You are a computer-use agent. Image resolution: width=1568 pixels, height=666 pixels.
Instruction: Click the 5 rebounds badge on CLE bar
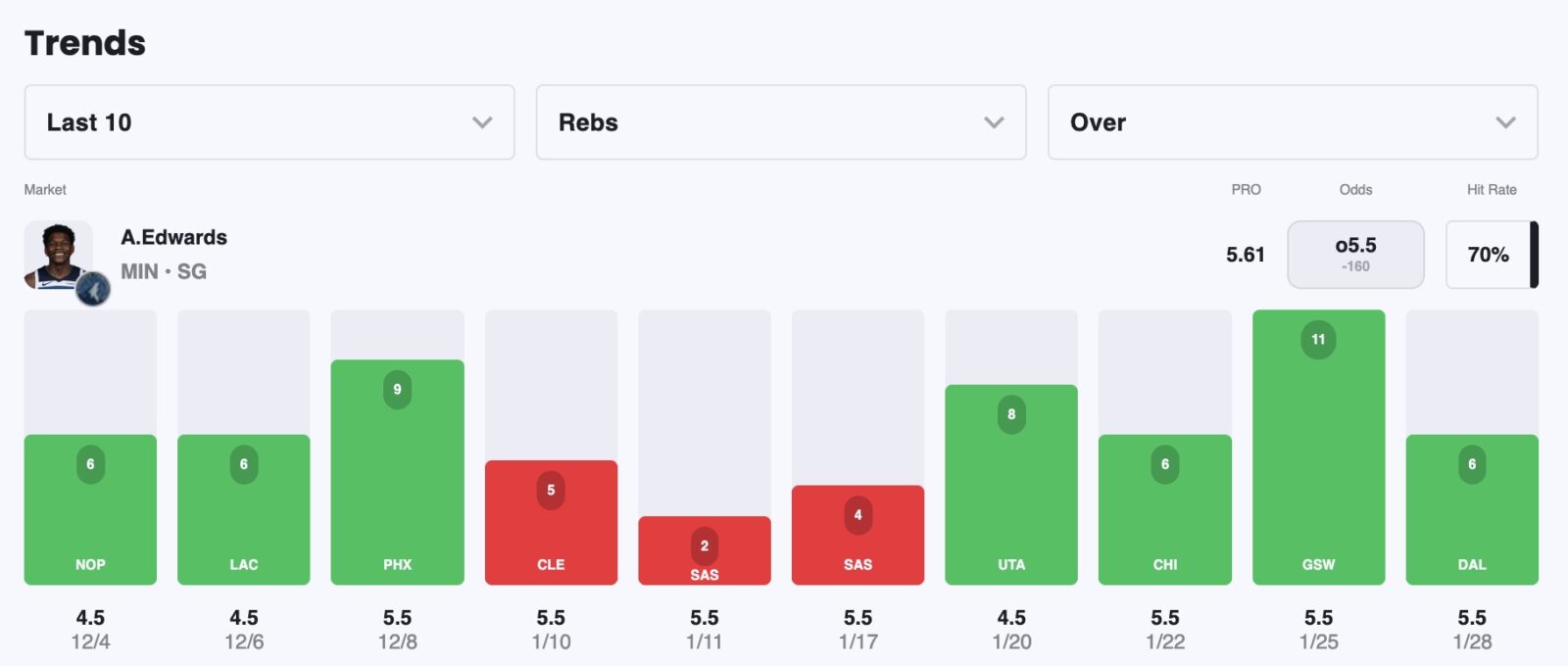[x=551, y=490]
